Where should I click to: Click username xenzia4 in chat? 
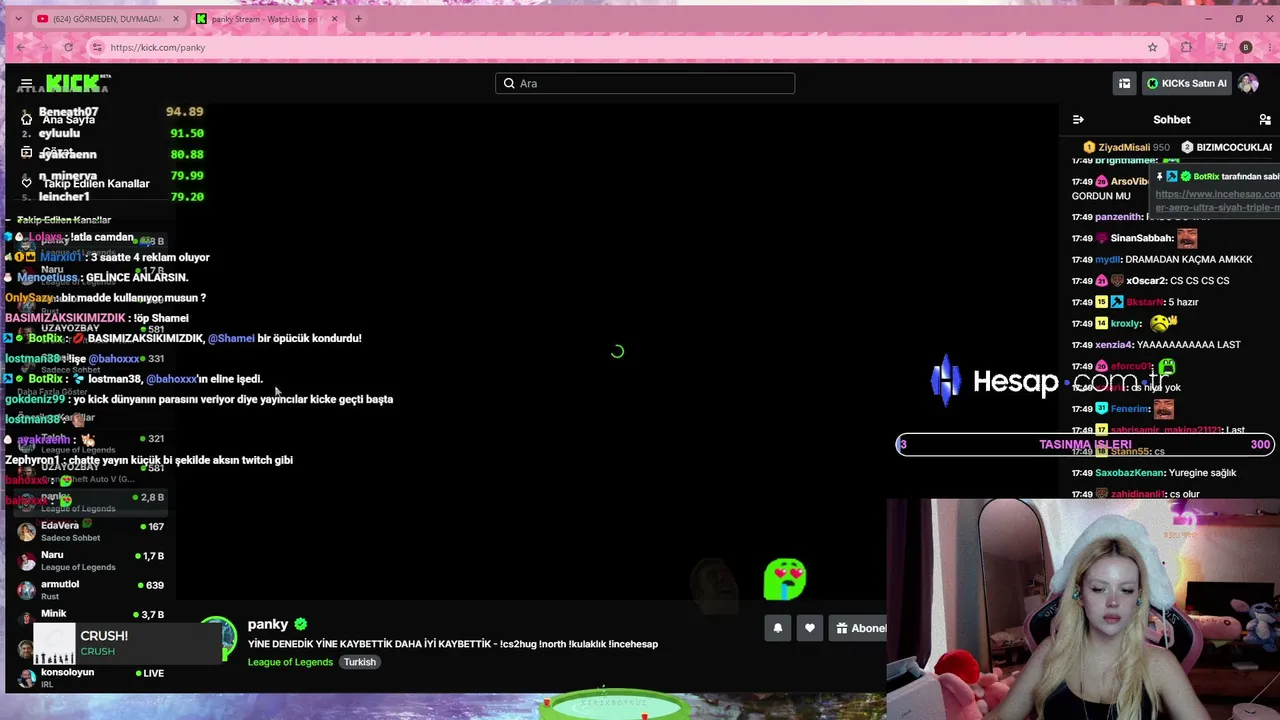1114,345
